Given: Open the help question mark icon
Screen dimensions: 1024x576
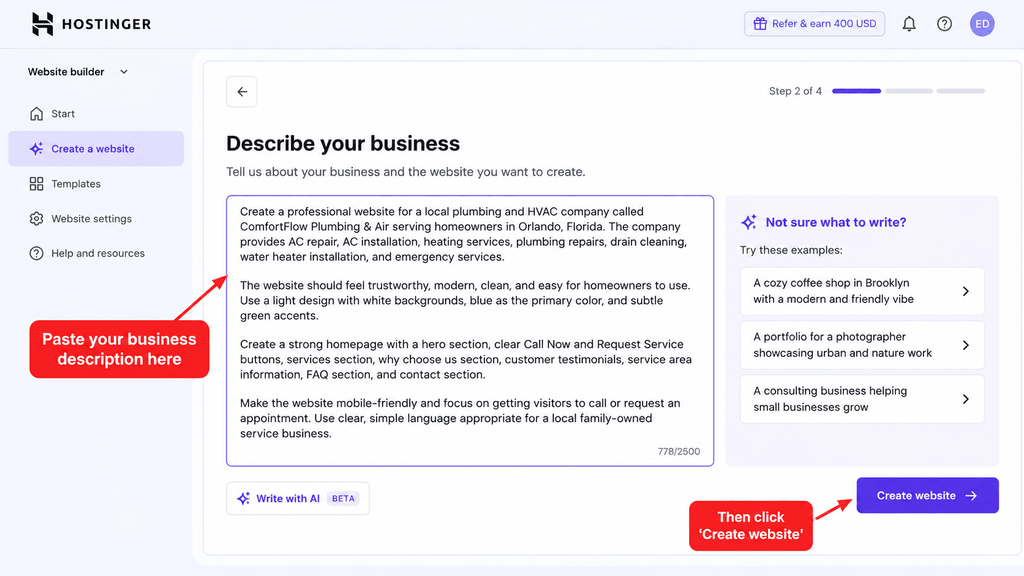Looking at the screenshot, I should pyautogui.click(x=944, y=24).
